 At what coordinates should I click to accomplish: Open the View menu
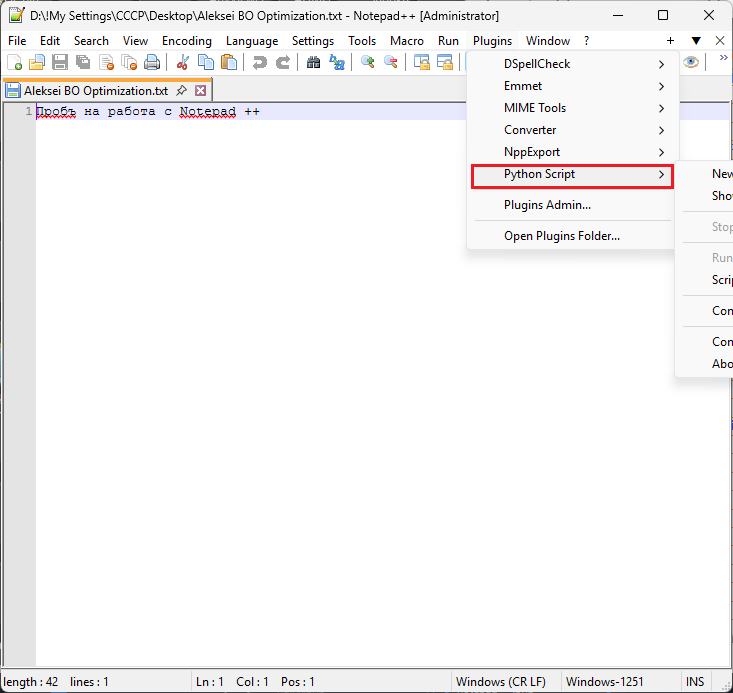135,41
